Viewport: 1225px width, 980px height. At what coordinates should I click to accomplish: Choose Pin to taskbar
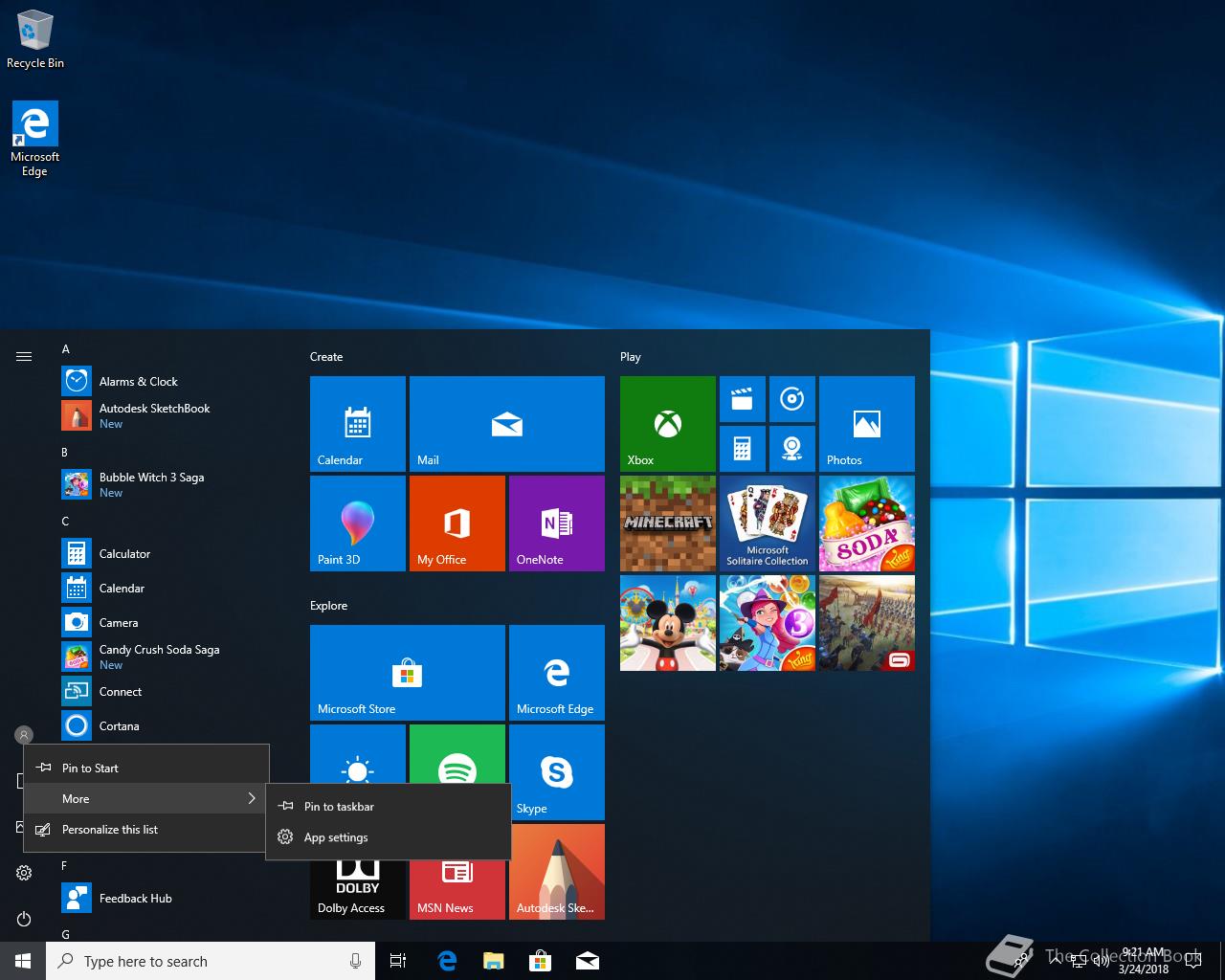(388, 806)
